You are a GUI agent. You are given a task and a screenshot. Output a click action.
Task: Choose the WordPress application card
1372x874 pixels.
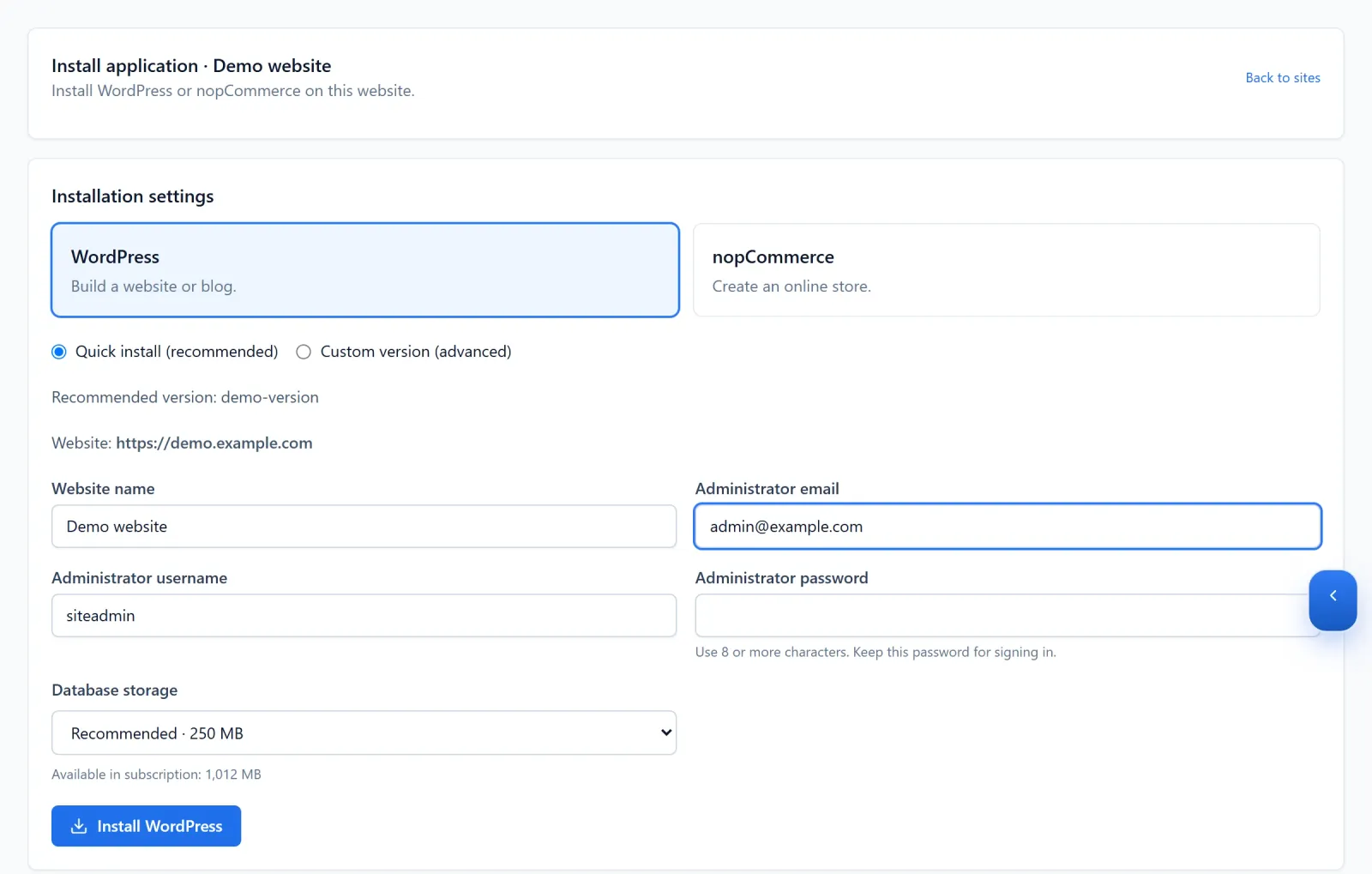[365, 270]
